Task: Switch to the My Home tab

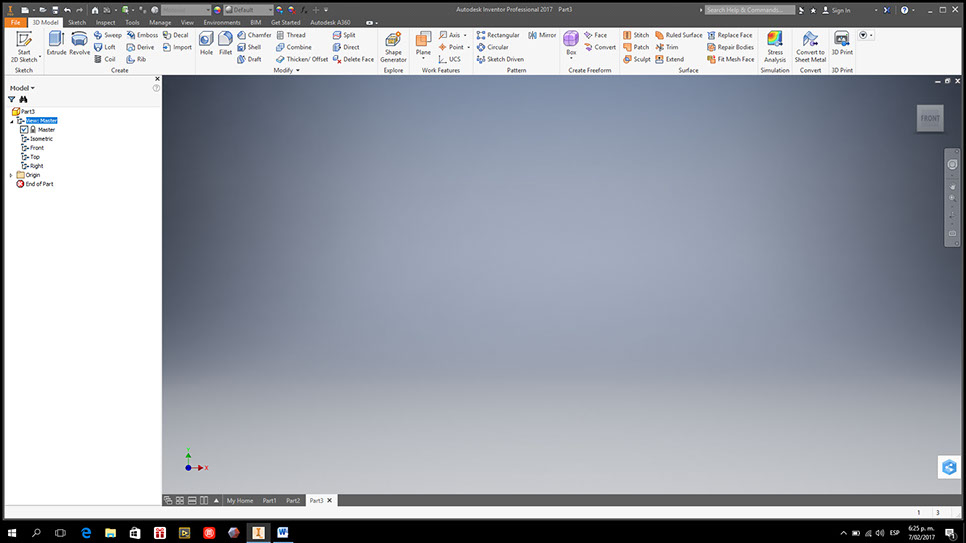Action: click(240, 500)
